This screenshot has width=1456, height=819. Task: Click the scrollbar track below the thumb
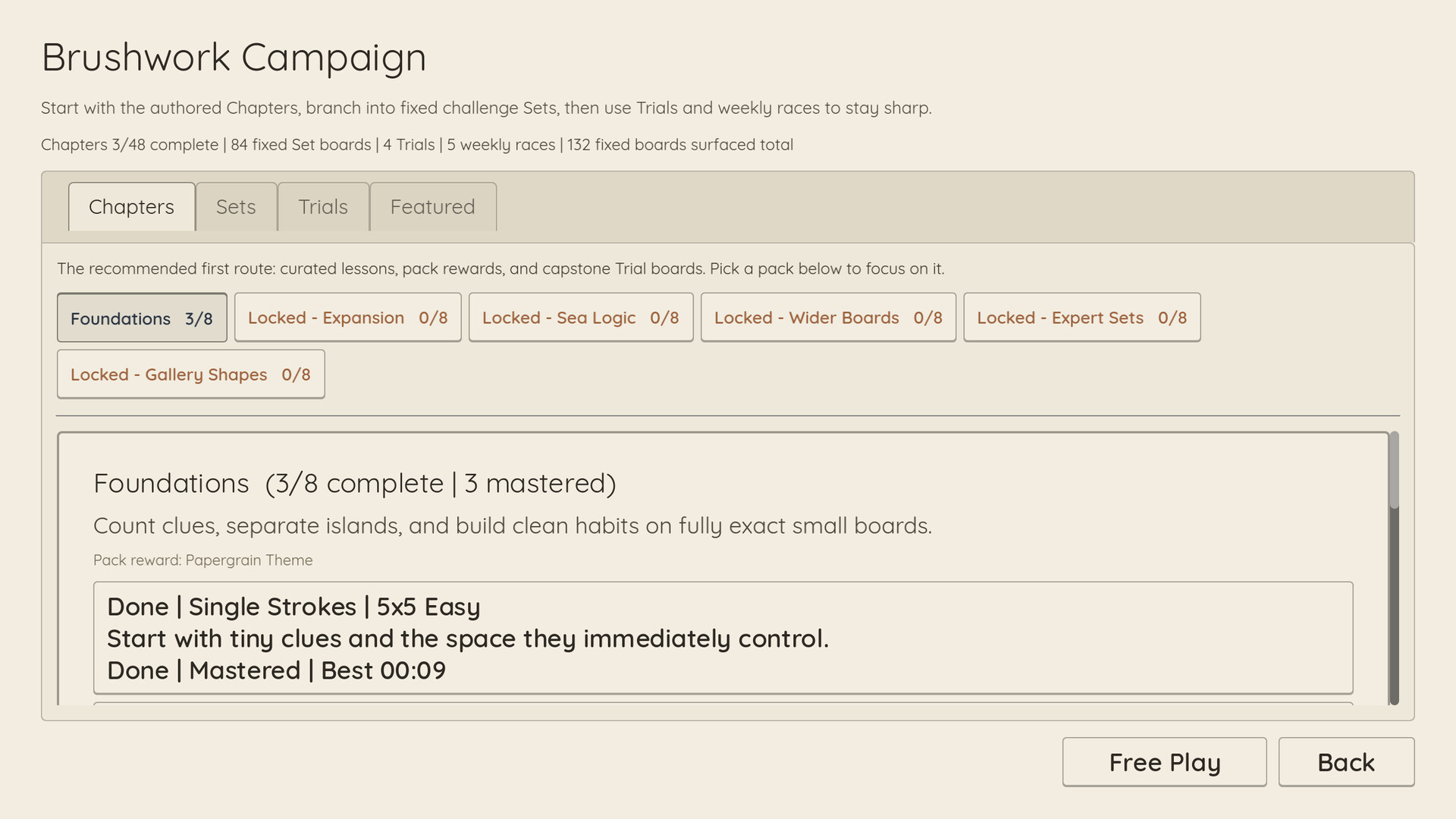[x=1394, y=607]
